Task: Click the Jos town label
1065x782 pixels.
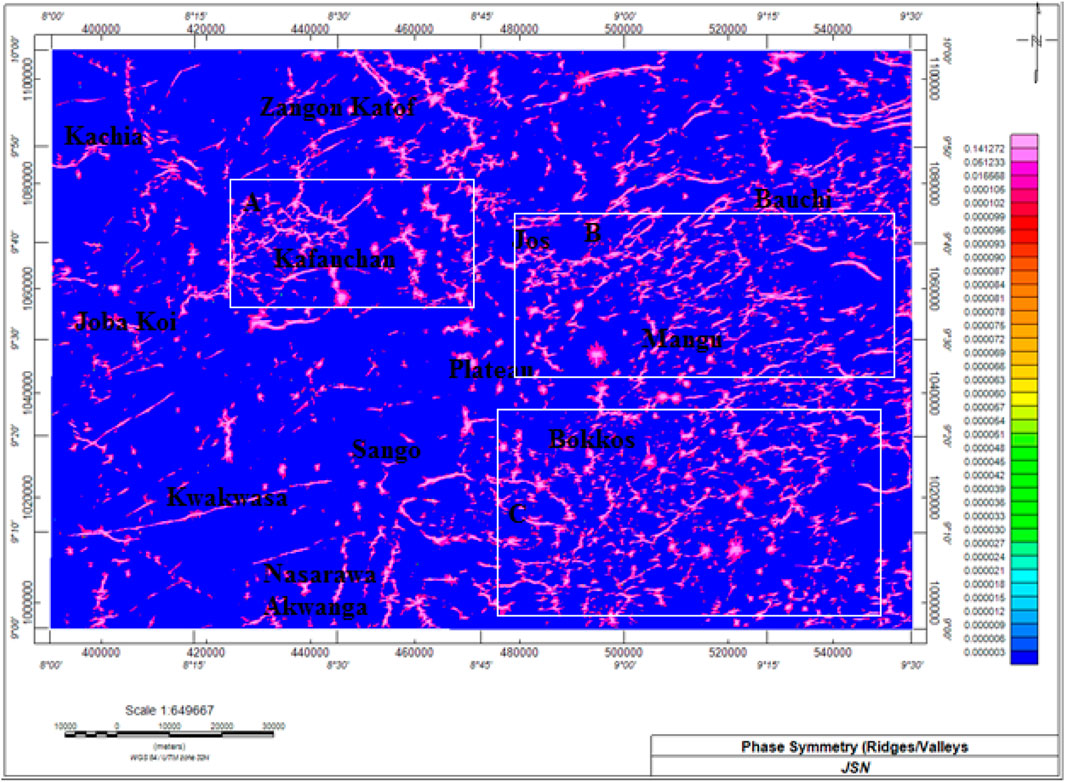Action: point(532,240)
